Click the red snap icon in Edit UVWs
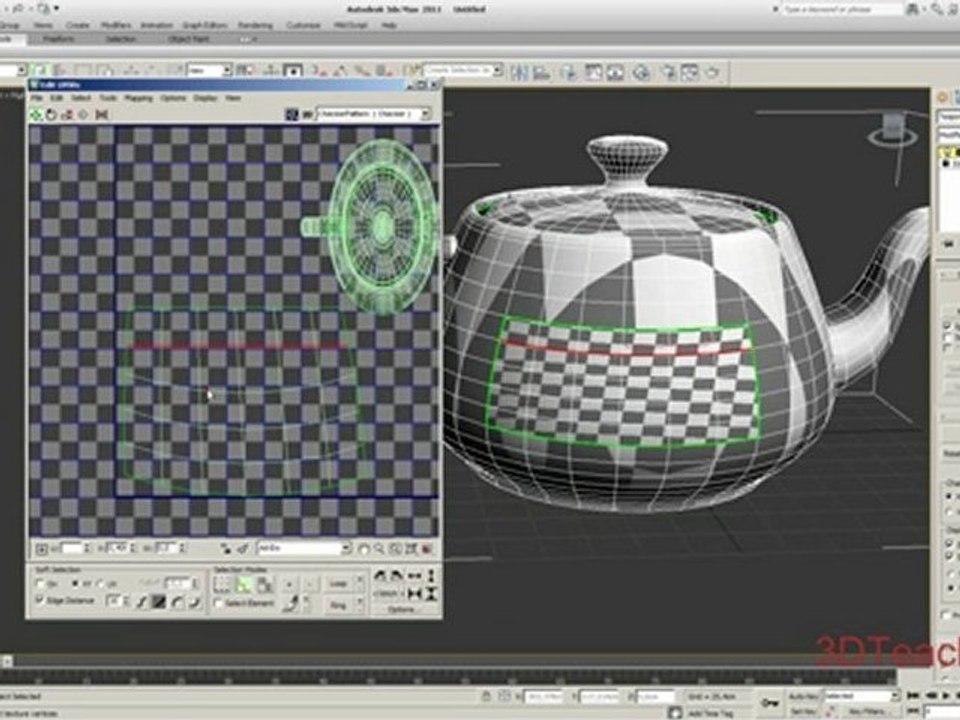The height and width of the screenshot is (720, 960). pos(427,549)
